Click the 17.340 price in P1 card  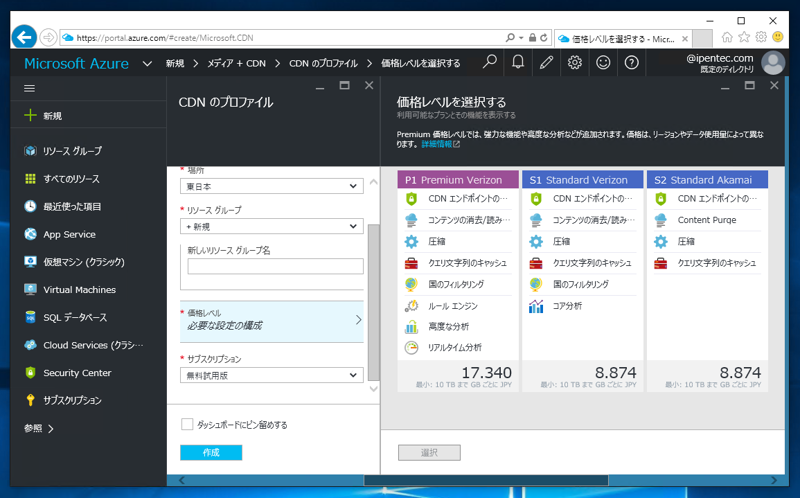[x=486, y=372]
